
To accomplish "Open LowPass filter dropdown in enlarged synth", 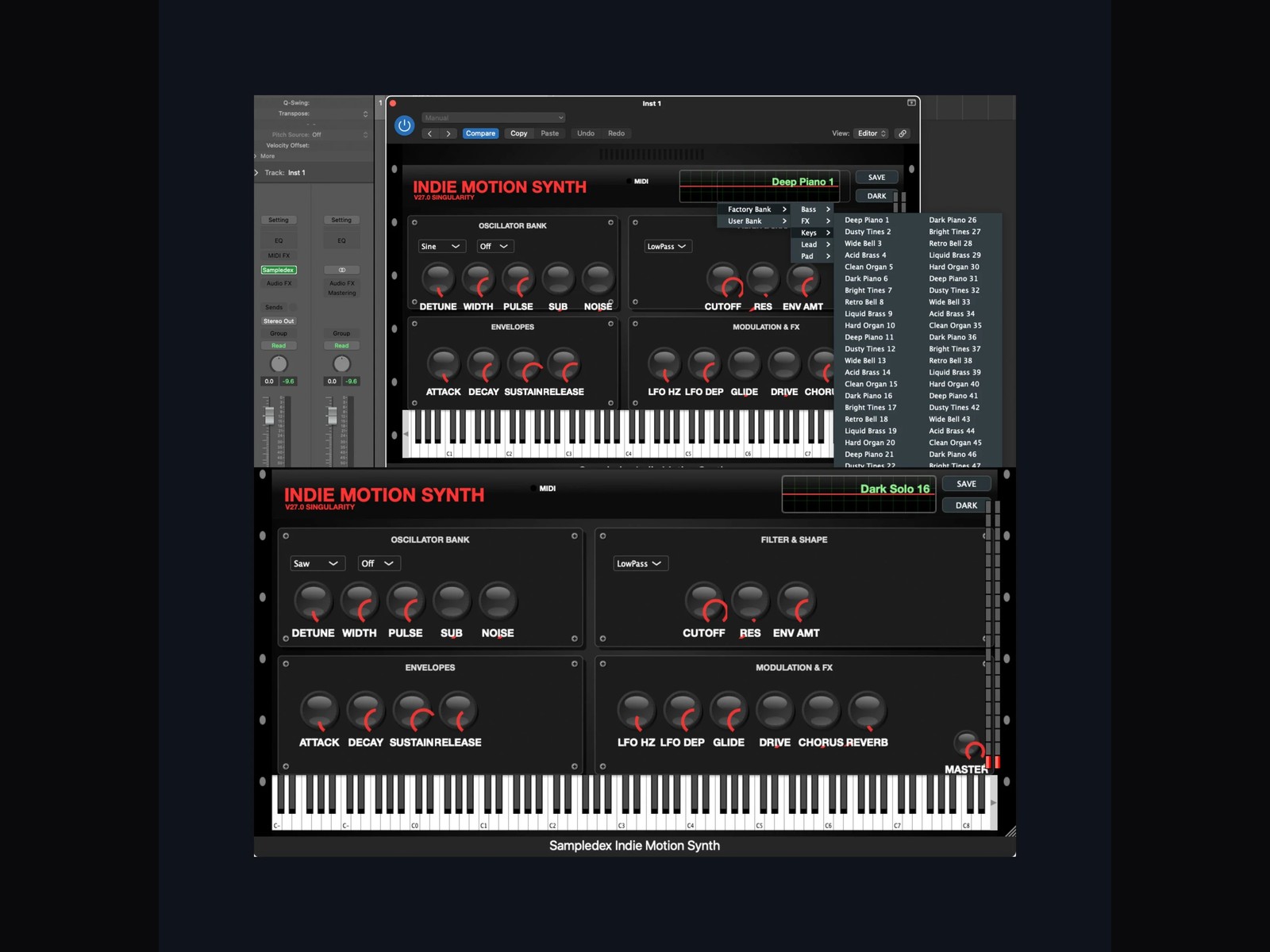I will [x=640, y=563].
